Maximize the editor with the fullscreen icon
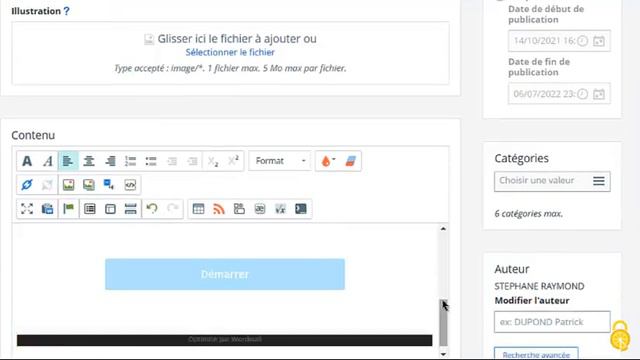The height and width of the screenshot is (360, 640). click(x=27, y=209)
